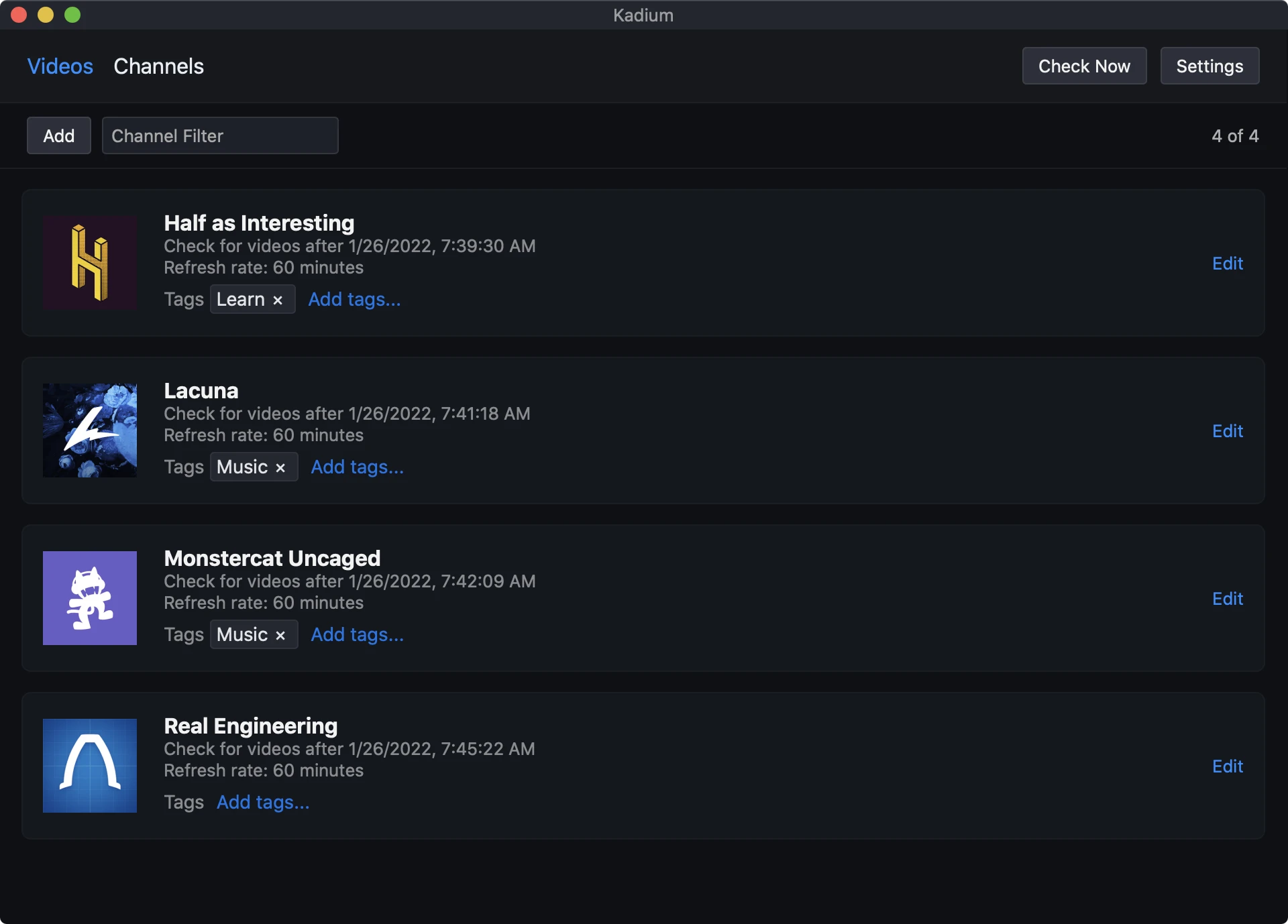Edit the Lacuna channel
1288x924 pixels.
pos(1227,431)
